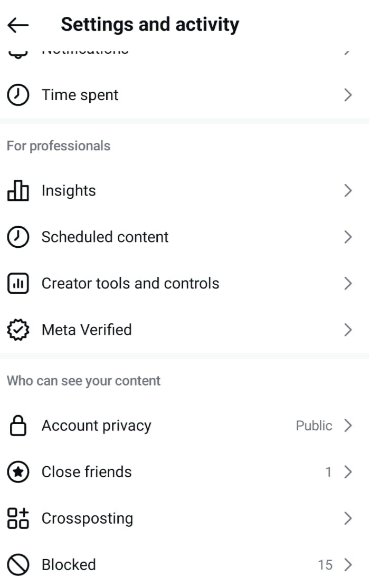Open Creator tools and controls
The image size is (369, 586).
(184, 283)
